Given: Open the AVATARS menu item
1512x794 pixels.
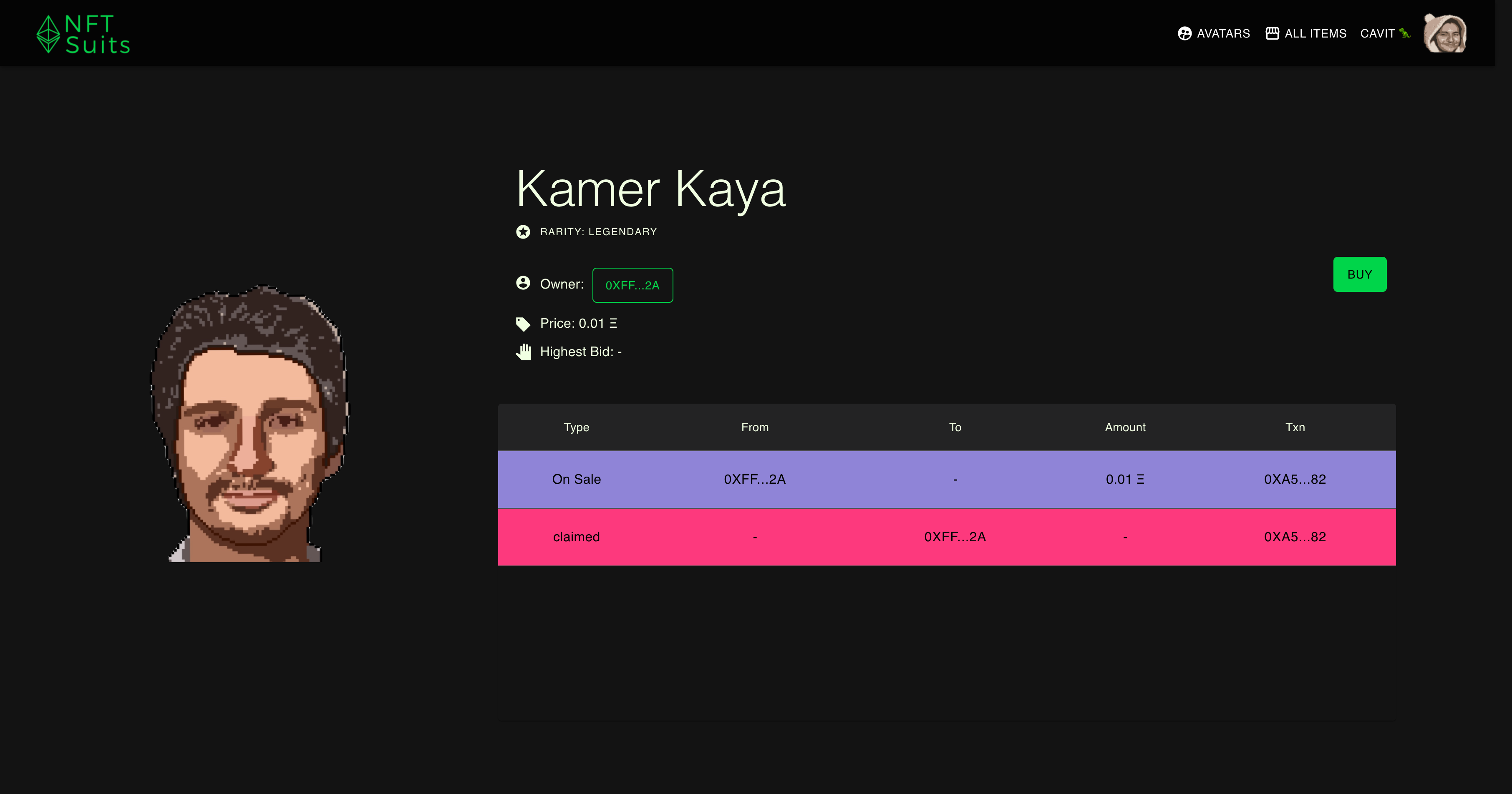Looking at the screenshot, I should point(1223,33).
